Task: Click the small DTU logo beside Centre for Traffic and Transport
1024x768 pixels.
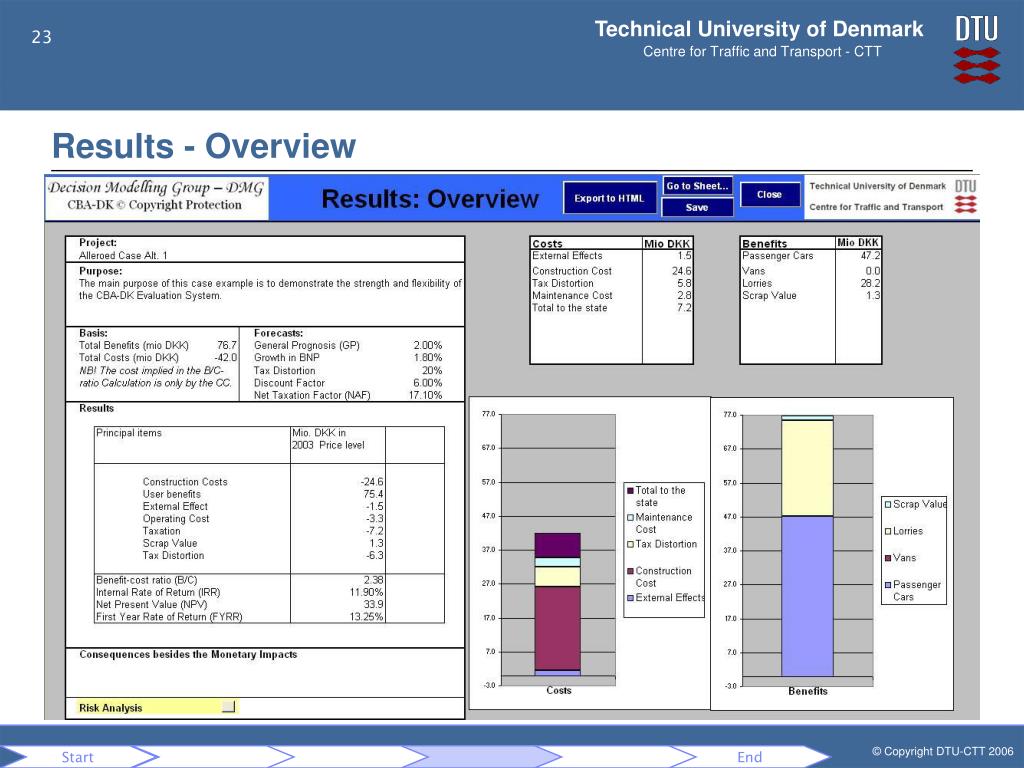Action: pyautogui.click(x=966, y=196)
